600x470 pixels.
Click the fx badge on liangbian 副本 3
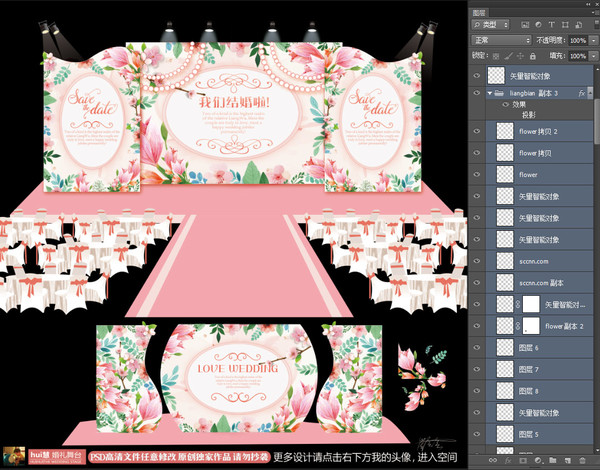[582, 93]
